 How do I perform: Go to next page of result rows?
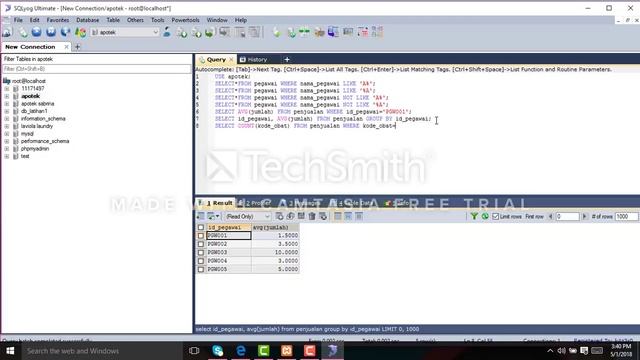click(584, 216)
